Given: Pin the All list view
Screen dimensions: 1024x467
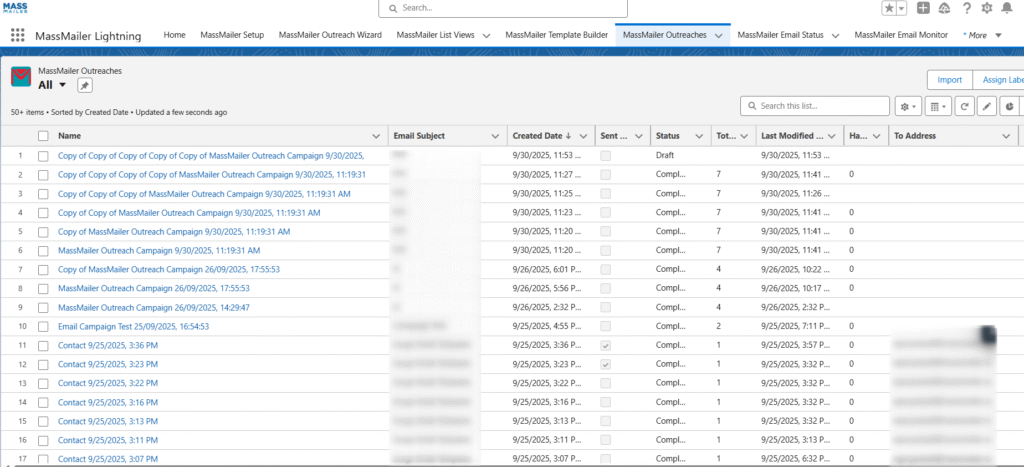Looking at the screenshot, I should coord(85,86).
